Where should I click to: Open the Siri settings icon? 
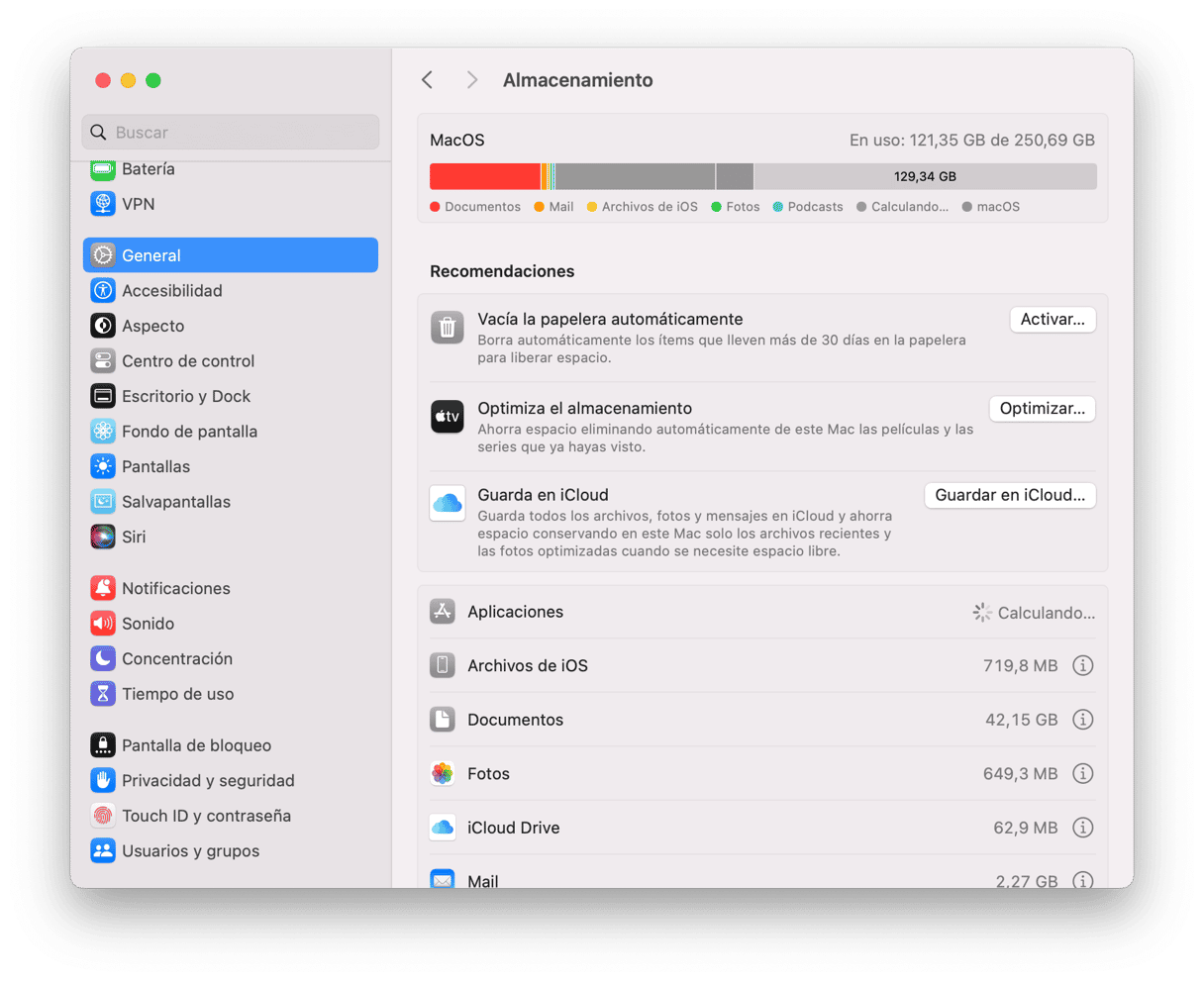point(103,537)
